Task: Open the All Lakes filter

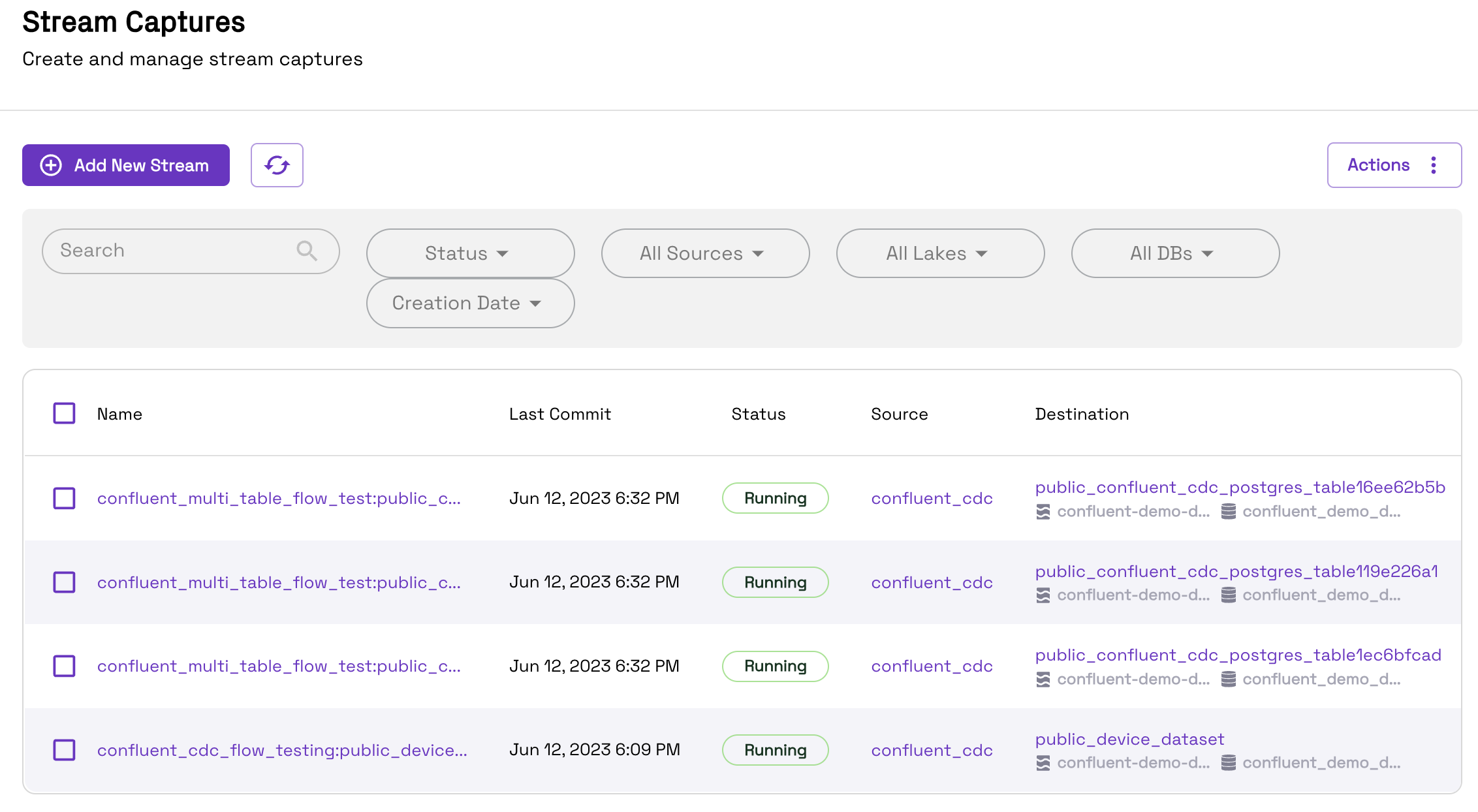Action: tap(940, 253)
